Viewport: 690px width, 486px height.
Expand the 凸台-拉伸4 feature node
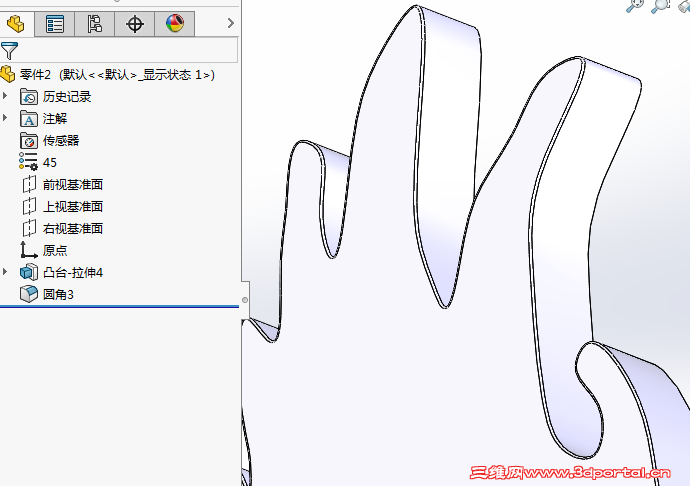coord(5,272)
